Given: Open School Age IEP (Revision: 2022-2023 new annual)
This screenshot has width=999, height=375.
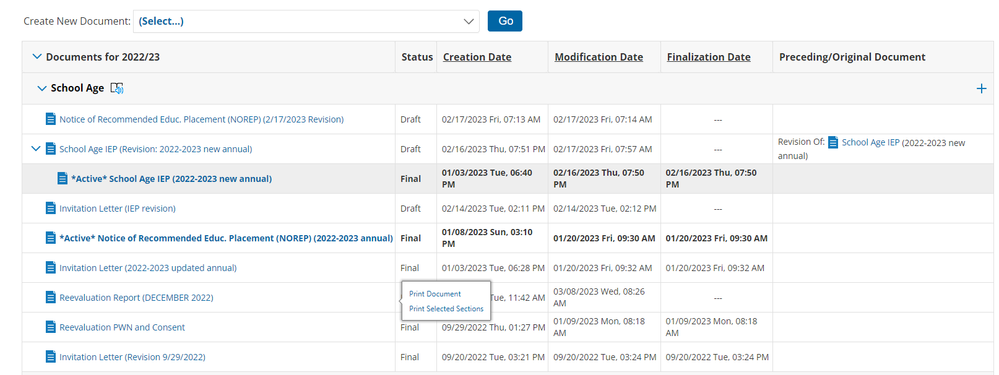Looking at the screenshot, I should (x=155, y=149).
